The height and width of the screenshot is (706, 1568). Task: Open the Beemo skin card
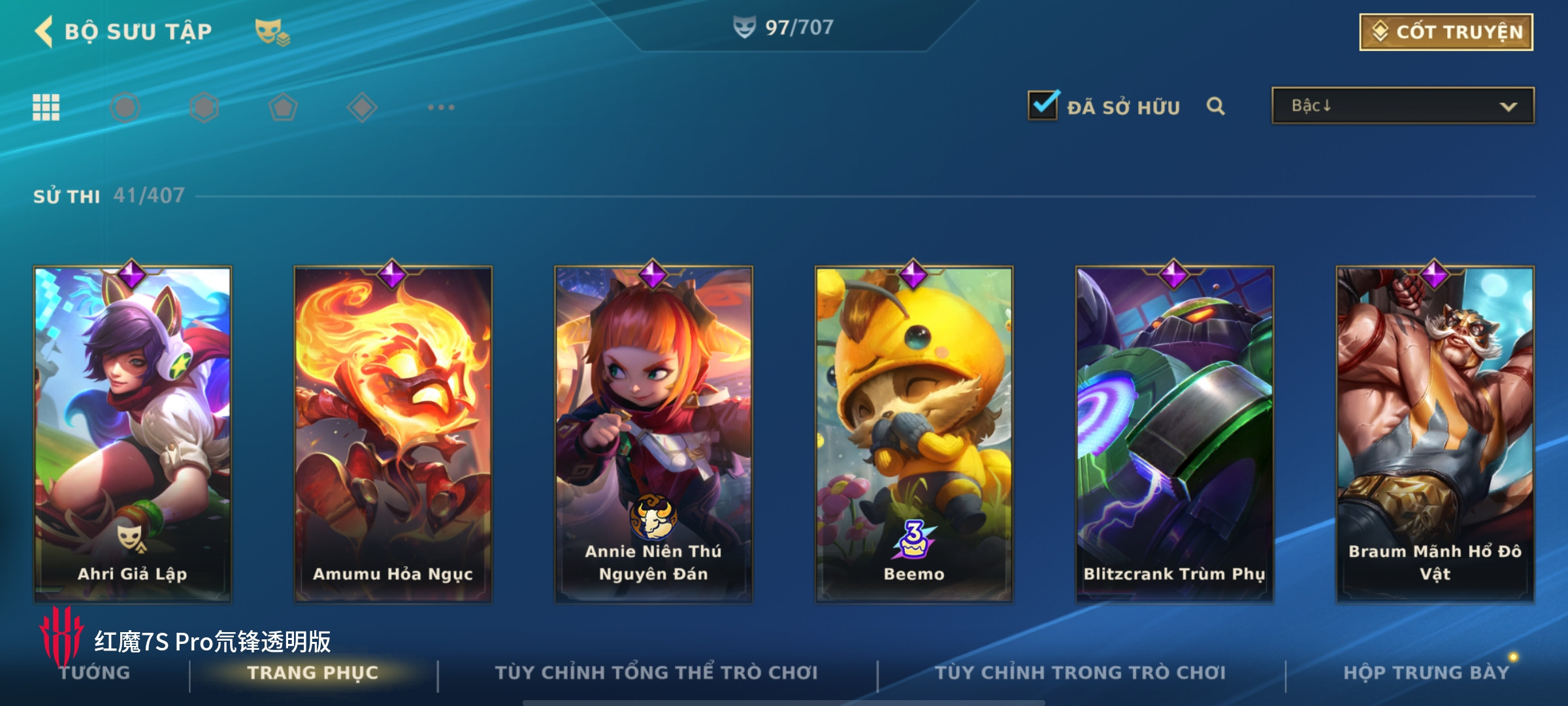(914, 434)
